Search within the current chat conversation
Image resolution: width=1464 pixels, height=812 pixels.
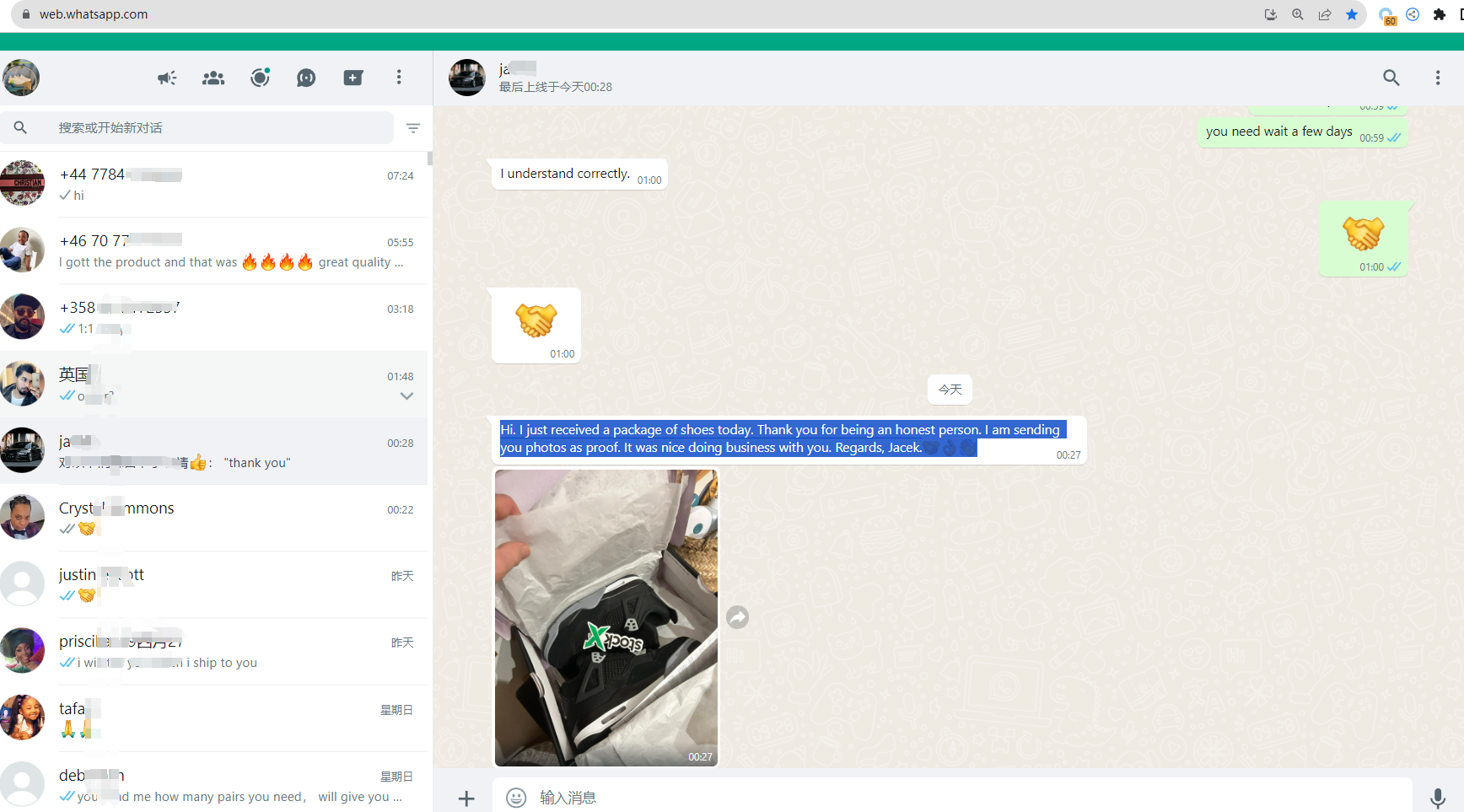(x=1391, y=78)
